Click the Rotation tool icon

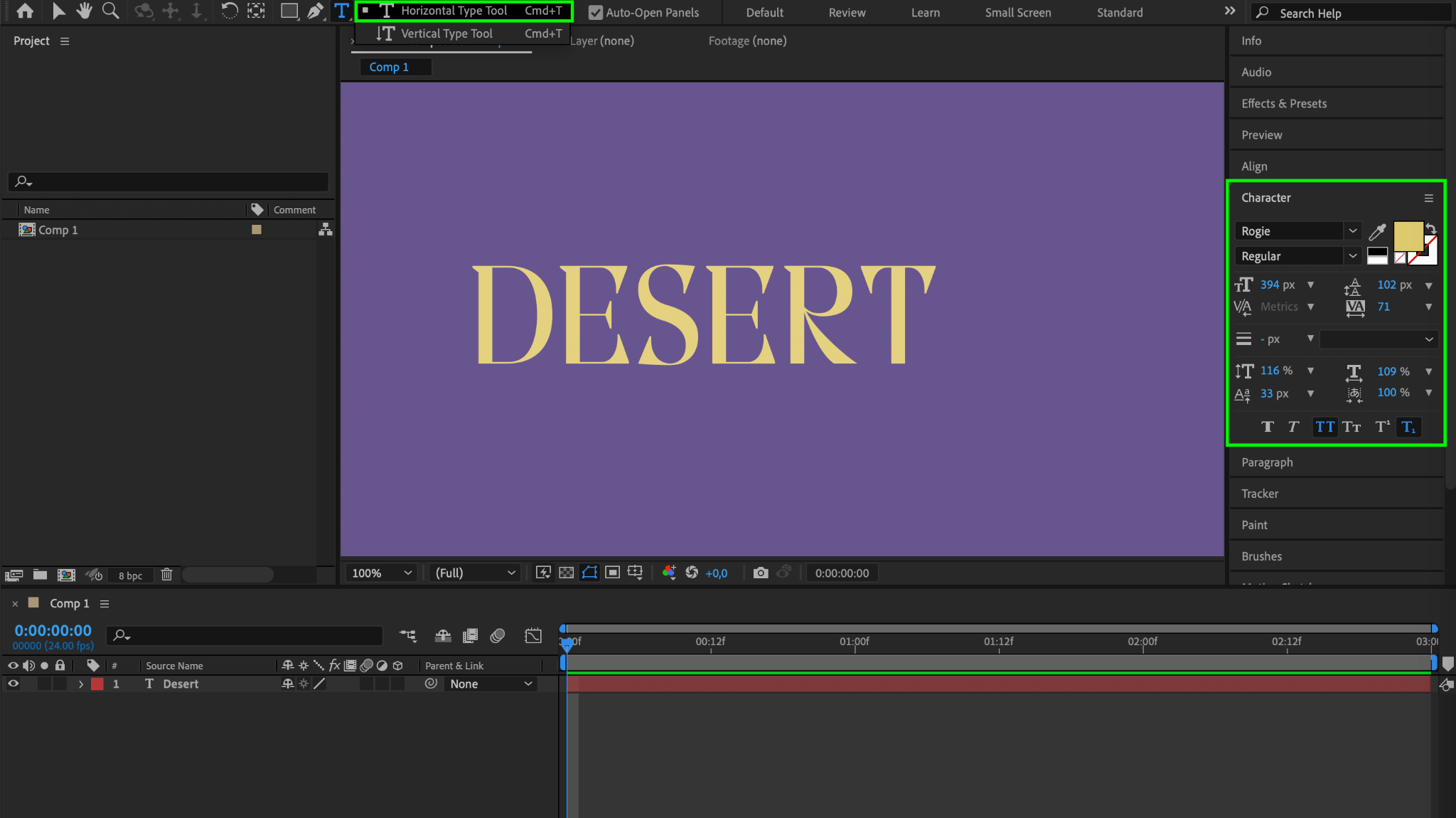229,11
